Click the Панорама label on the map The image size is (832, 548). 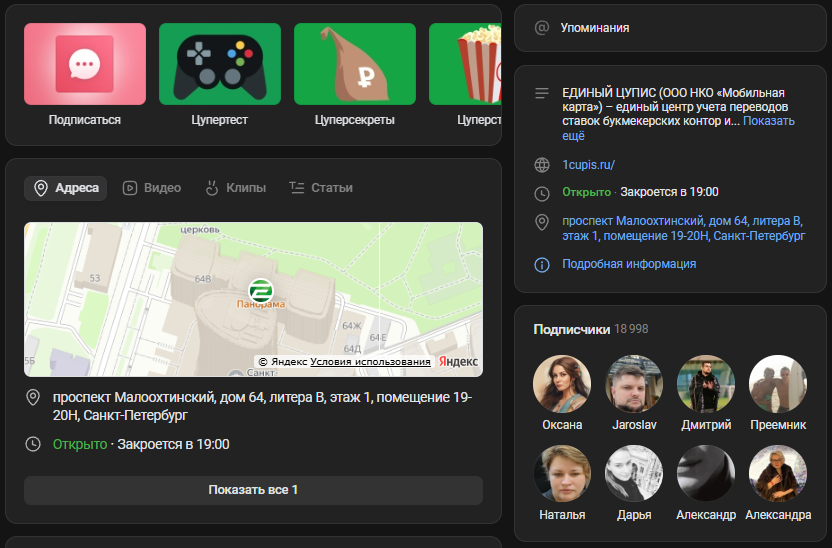[261, 305]
